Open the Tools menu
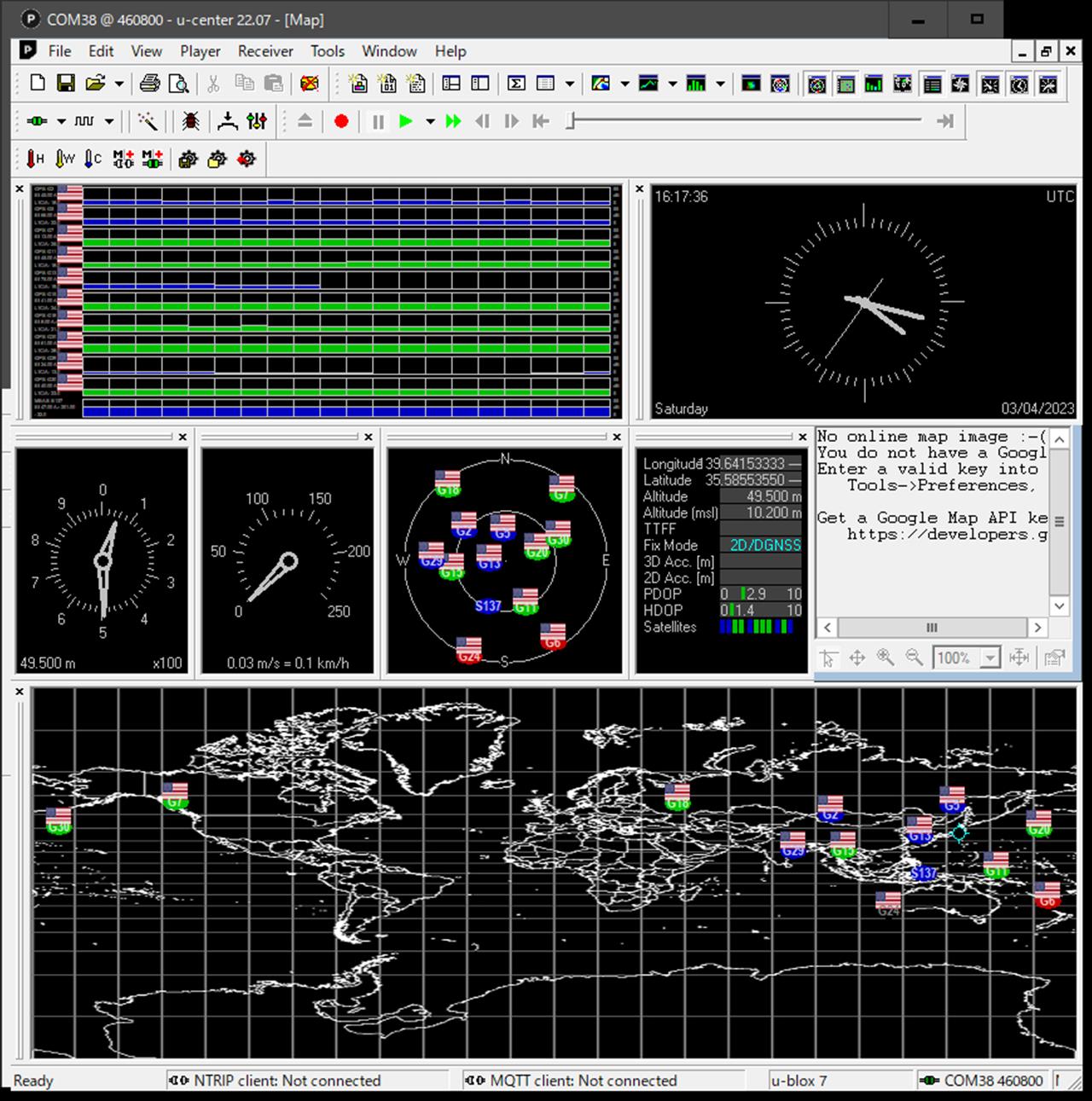This screenshot has width=1092, height=1101. pos(327,51)
